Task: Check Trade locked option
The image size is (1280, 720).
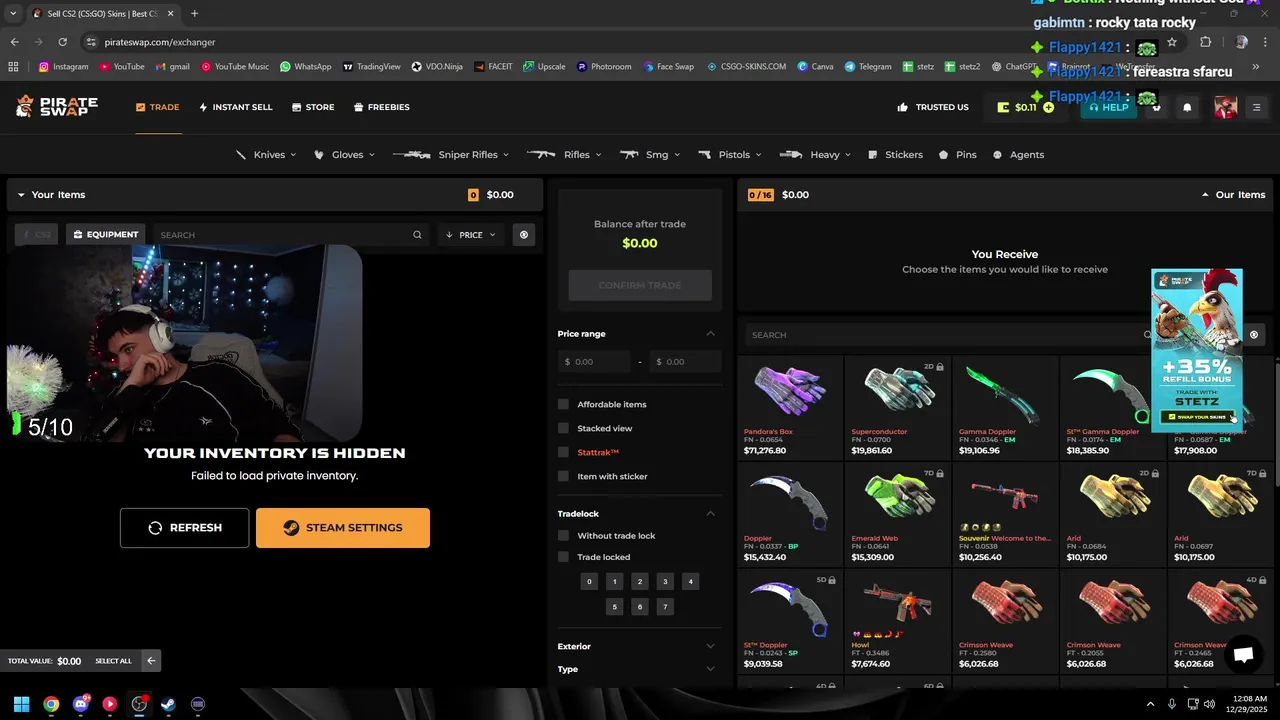Action: coord(563,557)
